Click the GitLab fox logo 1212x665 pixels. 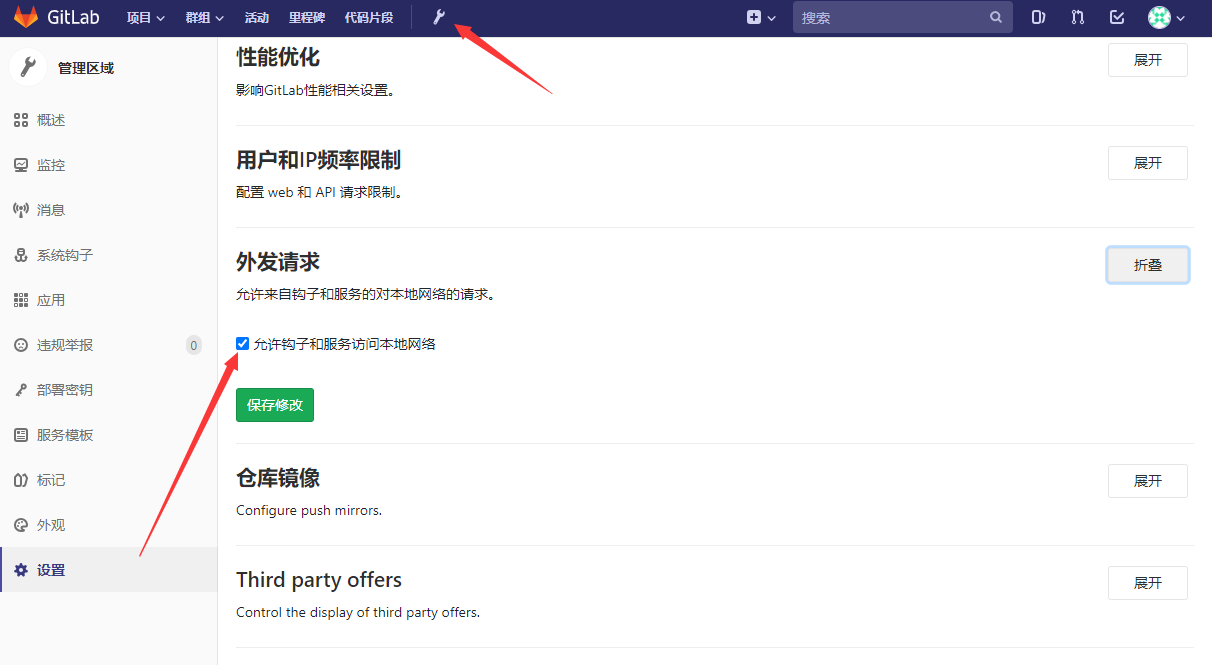(27, 16)
